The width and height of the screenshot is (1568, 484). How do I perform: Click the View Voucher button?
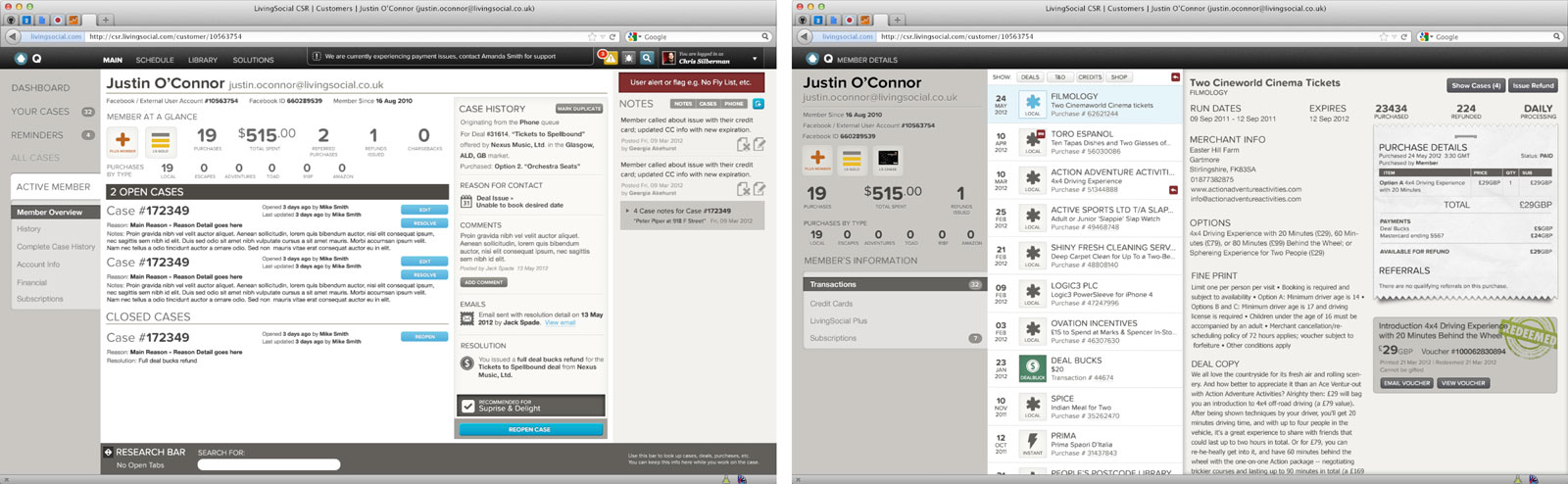coord(1463,383)
